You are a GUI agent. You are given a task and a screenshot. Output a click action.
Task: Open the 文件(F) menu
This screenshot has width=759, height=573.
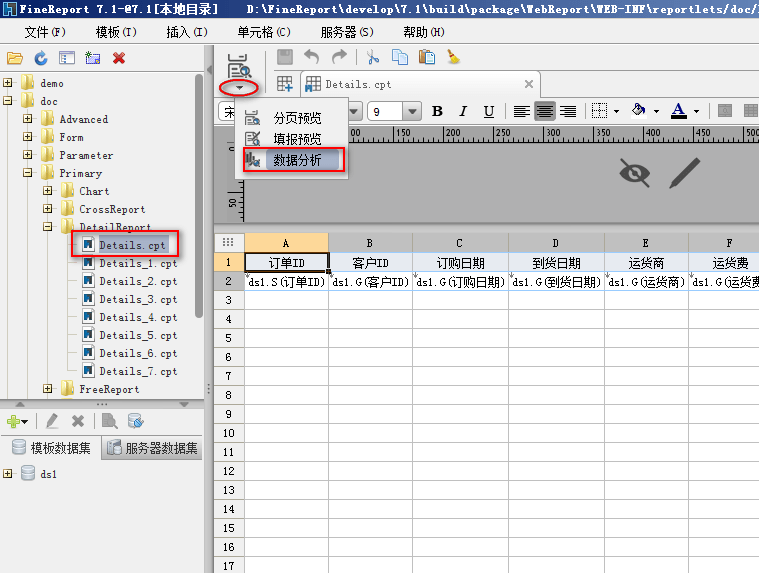(x=45, y=32)
